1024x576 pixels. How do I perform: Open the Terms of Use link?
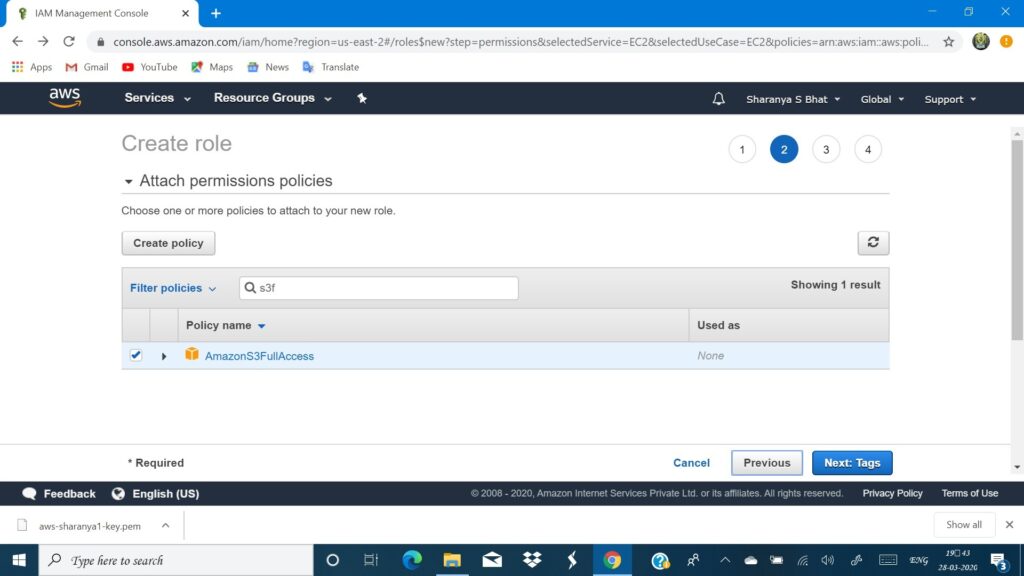click(969, 493)
